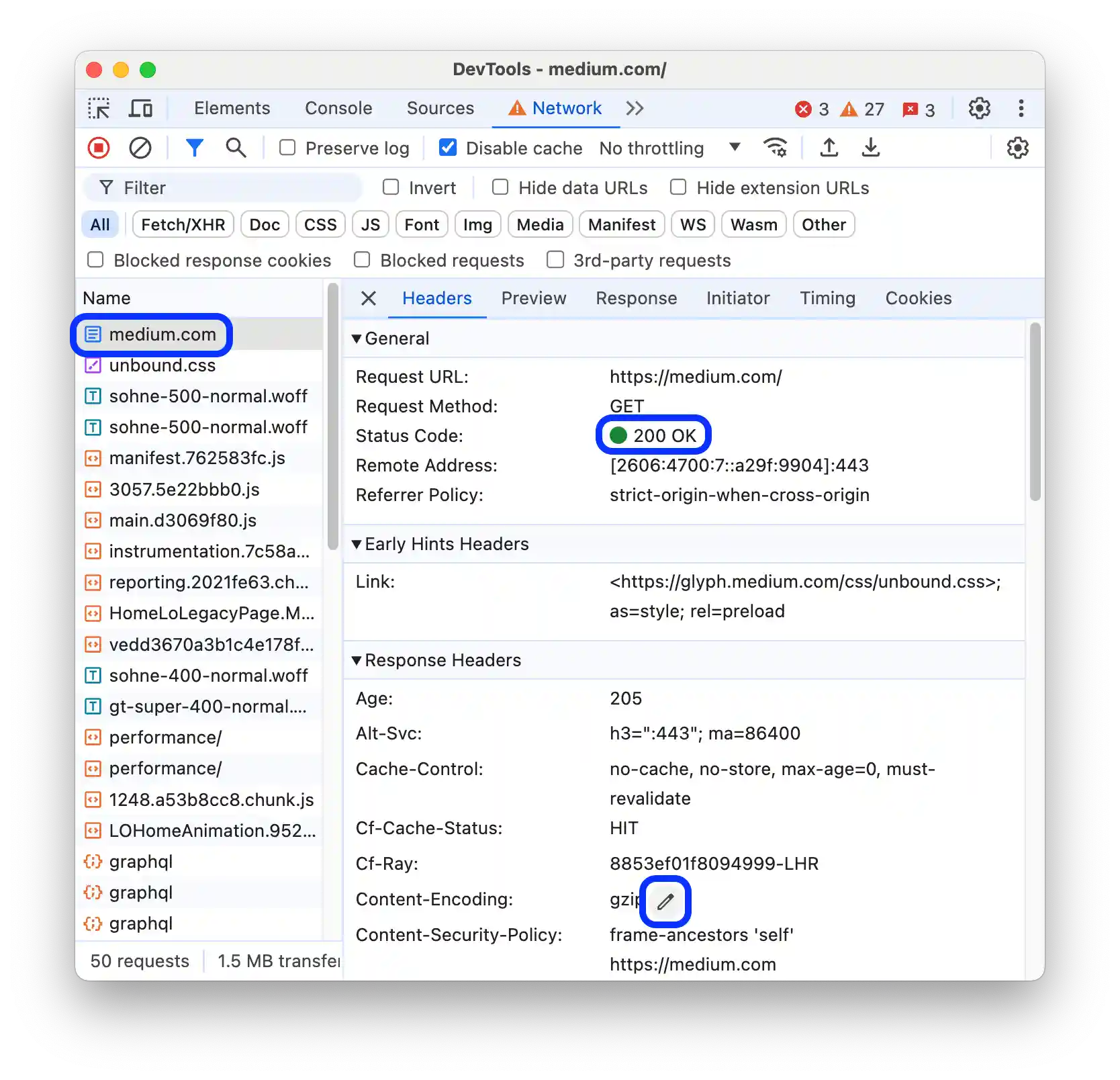Viewport: 1120px width, 1080px height.
Task: Switch to the Preview tab
Action: point(533,298)
